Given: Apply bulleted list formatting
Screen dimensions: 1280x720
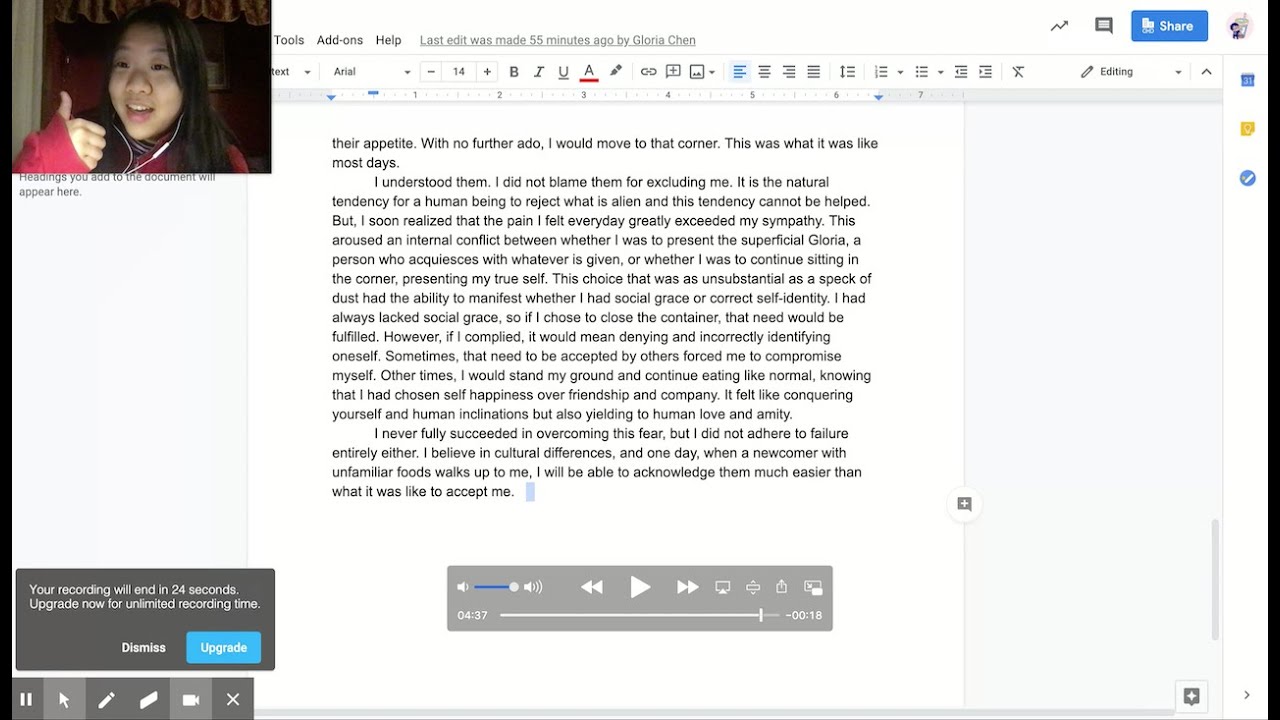Looking at the screenshot, I should (x=922, y=72).
